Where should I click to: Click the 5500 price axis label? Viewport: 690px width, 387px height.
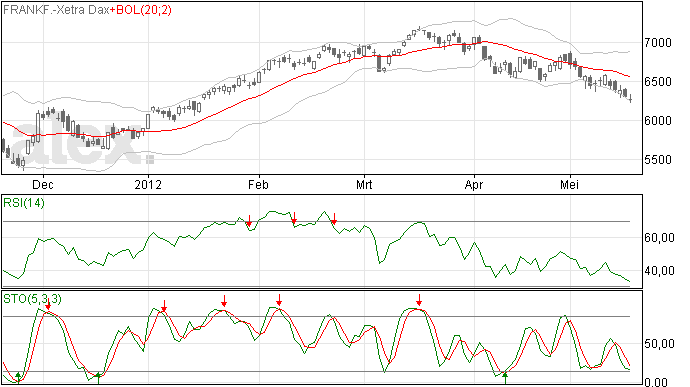[x=658, y=160]
